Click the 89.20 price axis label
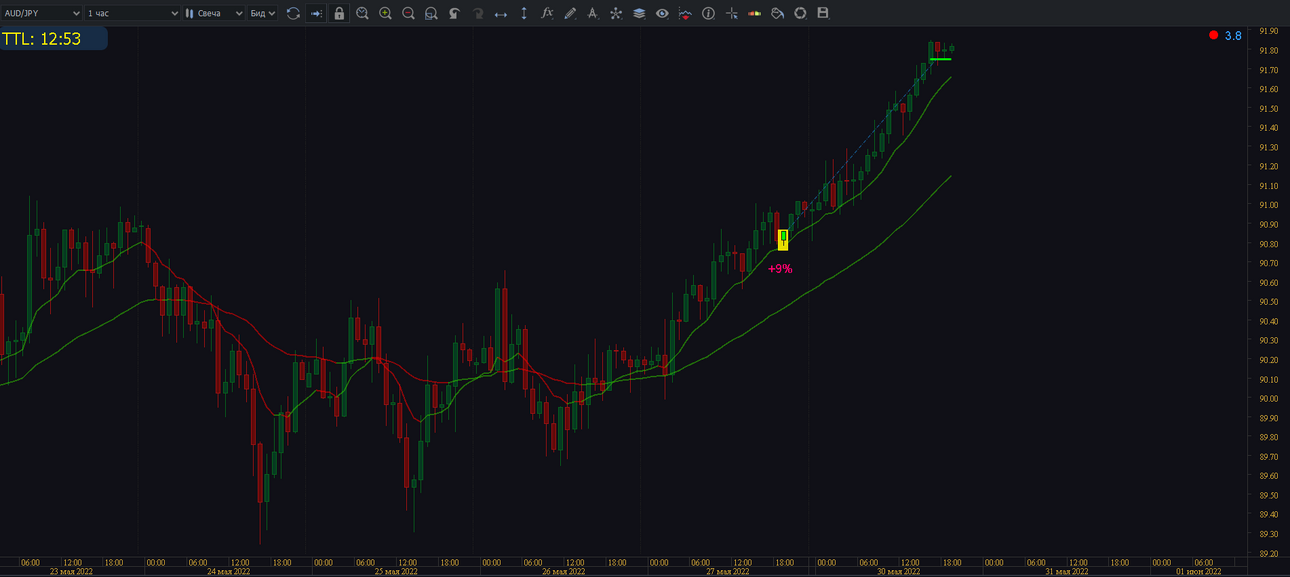 (x=1269, y=553)
